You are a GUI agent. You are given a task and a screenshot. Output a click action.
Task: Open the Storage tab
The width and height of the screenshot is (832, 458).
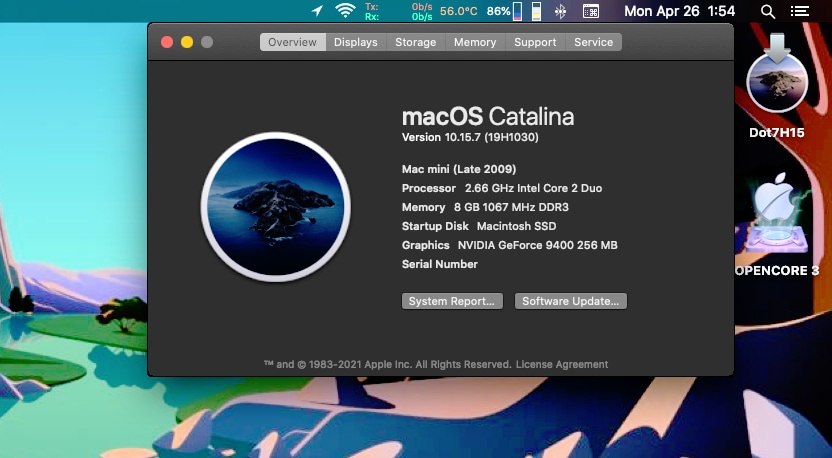415,42
